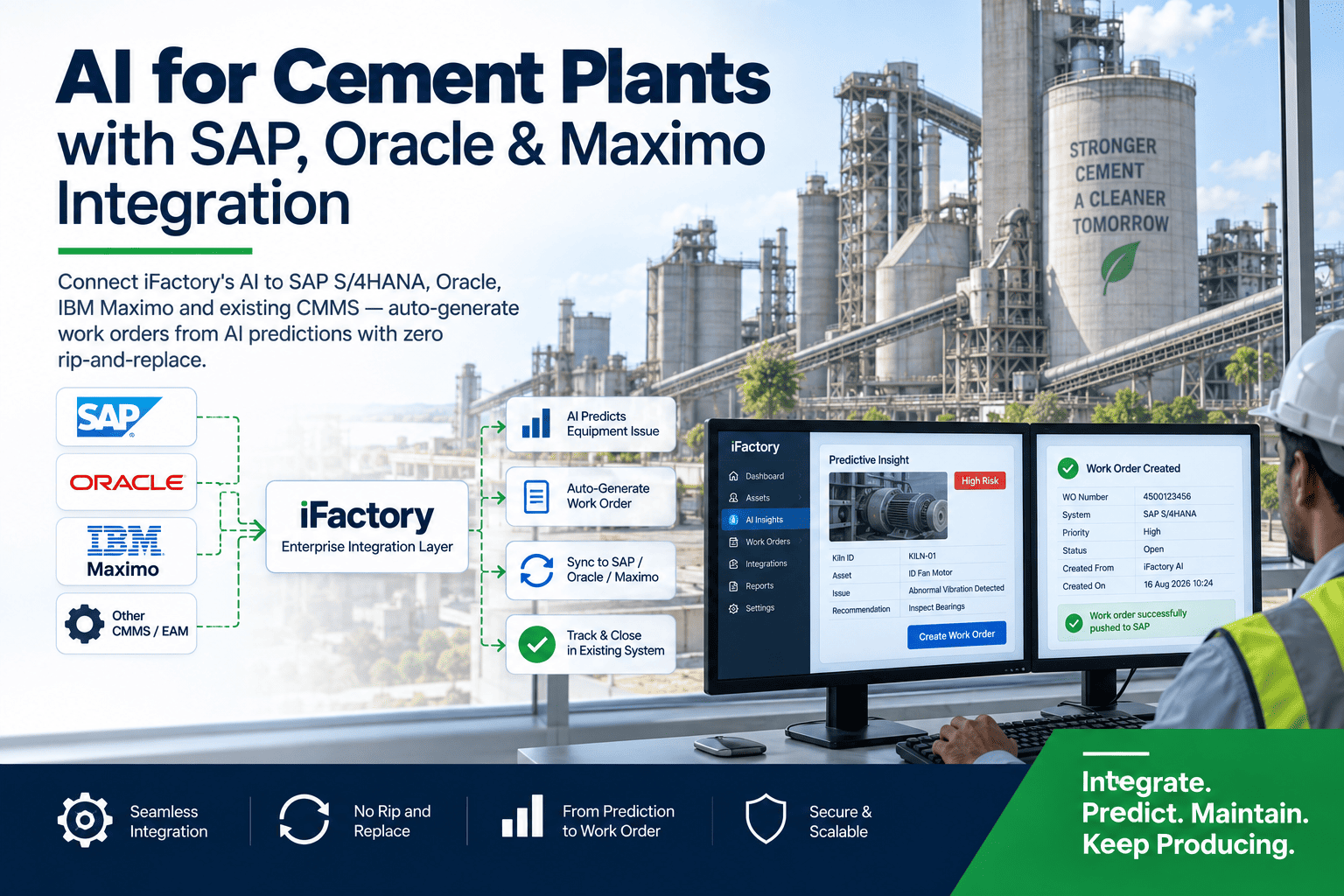Click the Settings gear in sidebar

(x=733, y=608)
